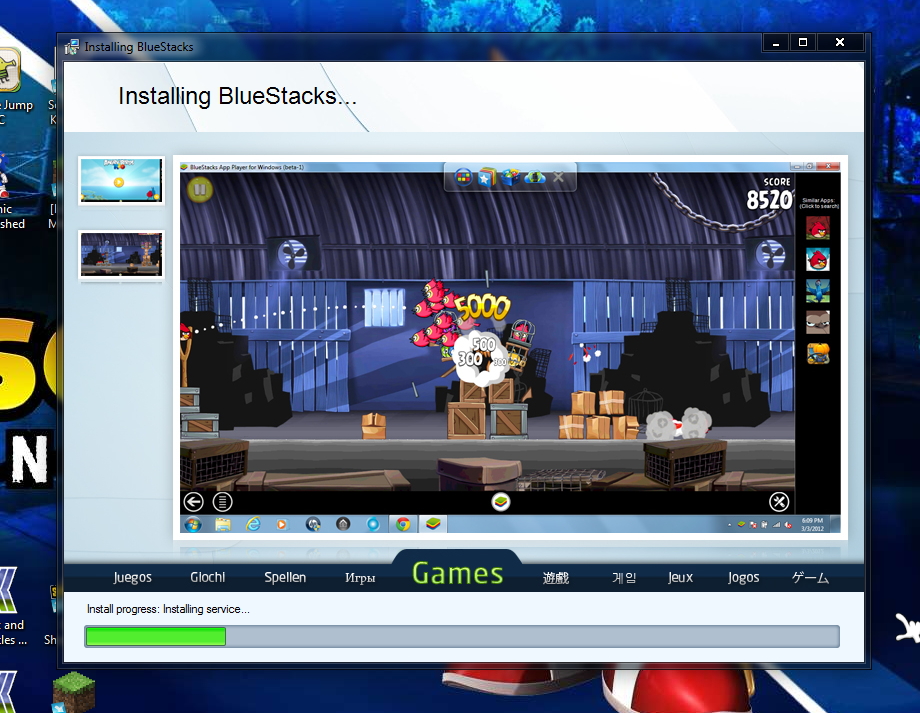Open Internet Explorer in inner taskbar

253,524
